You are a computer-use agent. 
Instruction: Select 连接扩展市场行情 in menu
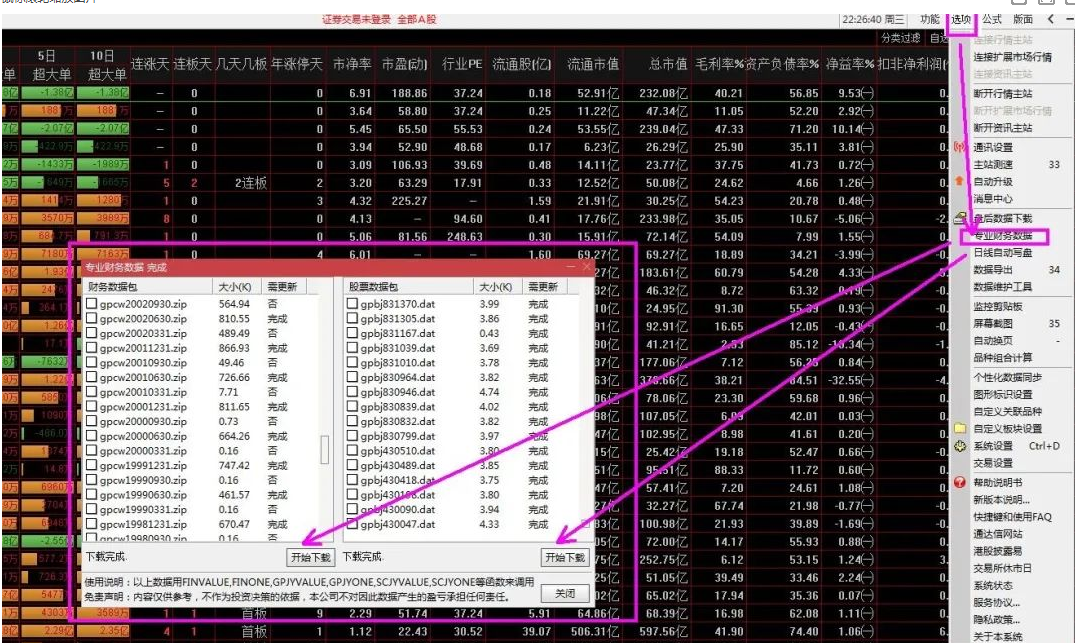[1013, 56]
